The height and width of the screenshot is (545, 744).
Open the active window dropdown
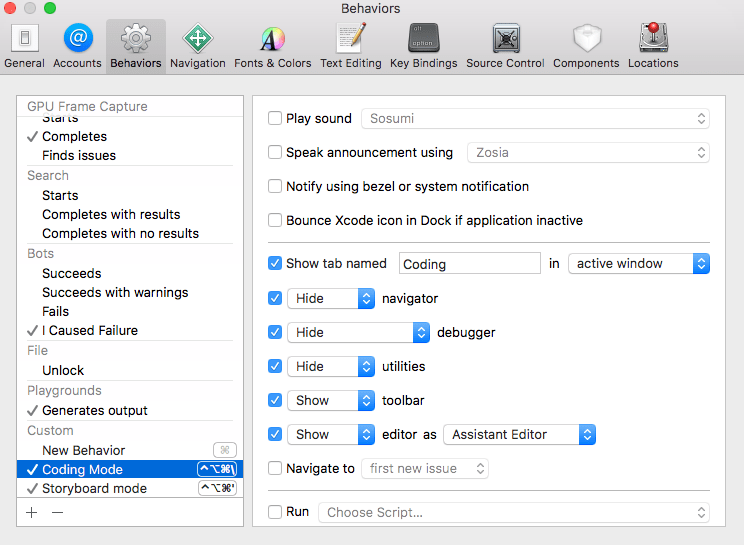pos(638,264)
